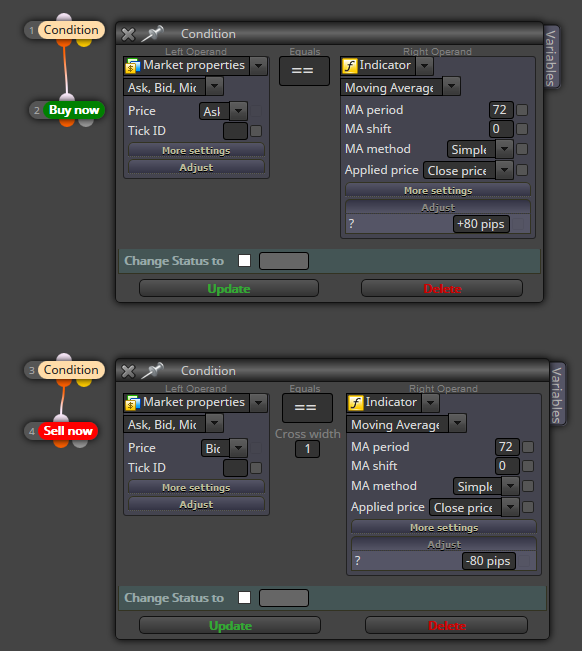Image resolution: width=582 pixels, height=651 pixels.
Task: Click Cross width field showing 1
Action: coord(308,449)
